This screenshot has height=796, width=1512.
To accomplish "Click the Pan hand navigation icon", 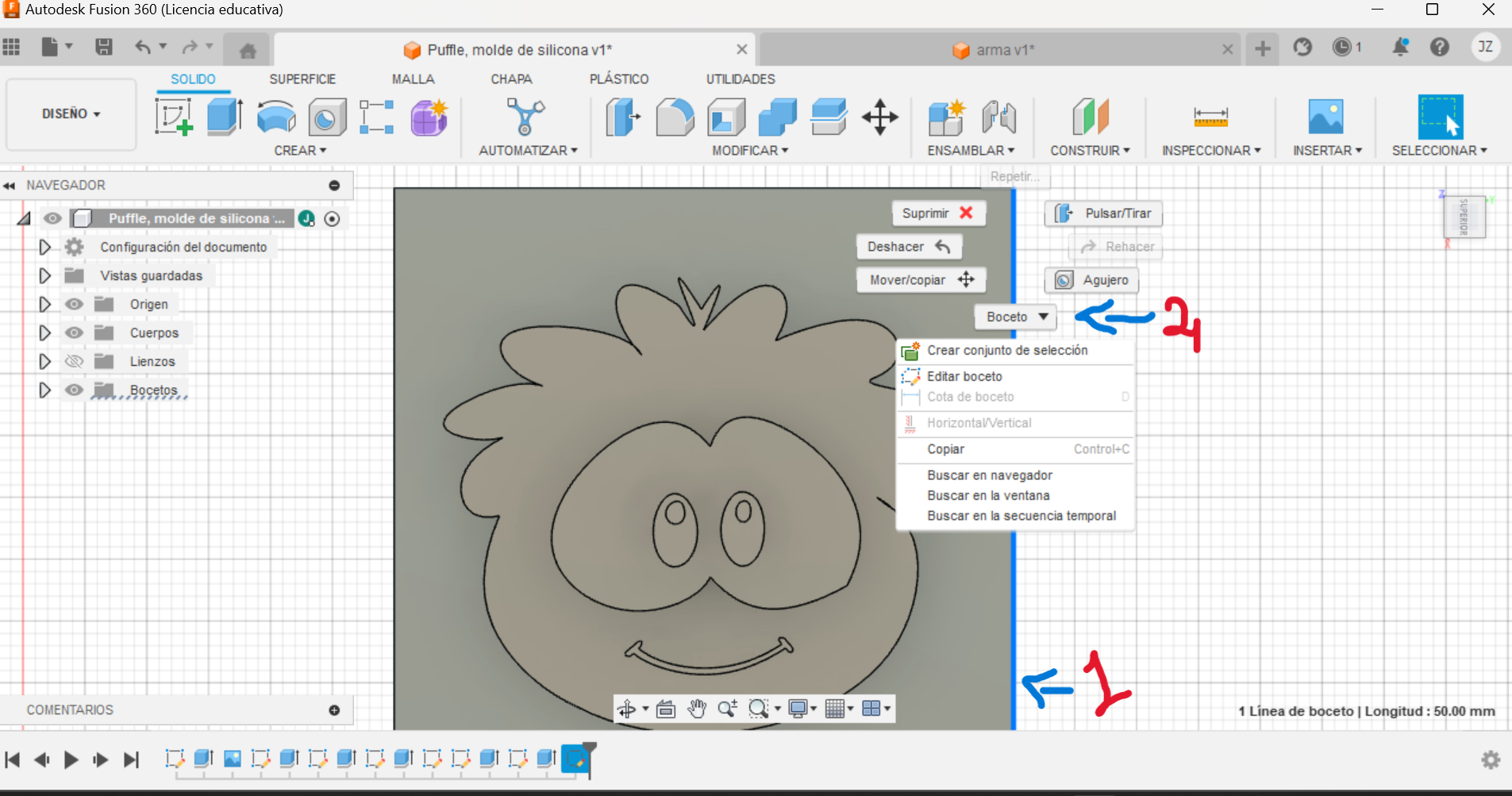I will pyautogui.click(x=697, y=709).
